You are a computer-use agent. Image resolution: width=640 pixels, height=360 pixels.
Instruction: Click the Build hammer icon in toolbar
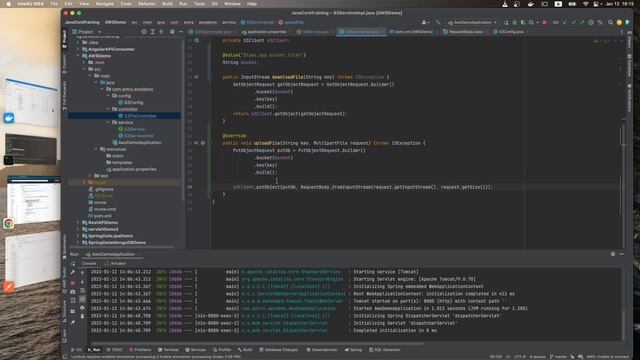438,22
